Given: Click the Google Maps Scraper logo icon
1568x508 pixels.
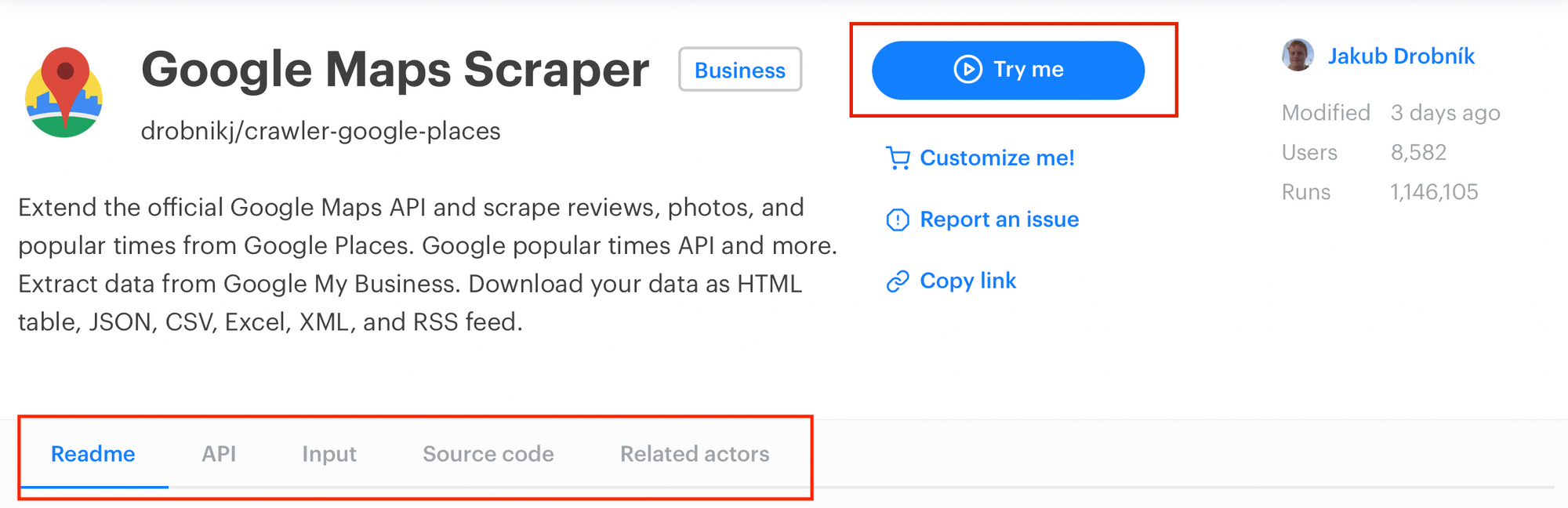Looking at the screenshot, I should 64,92.
